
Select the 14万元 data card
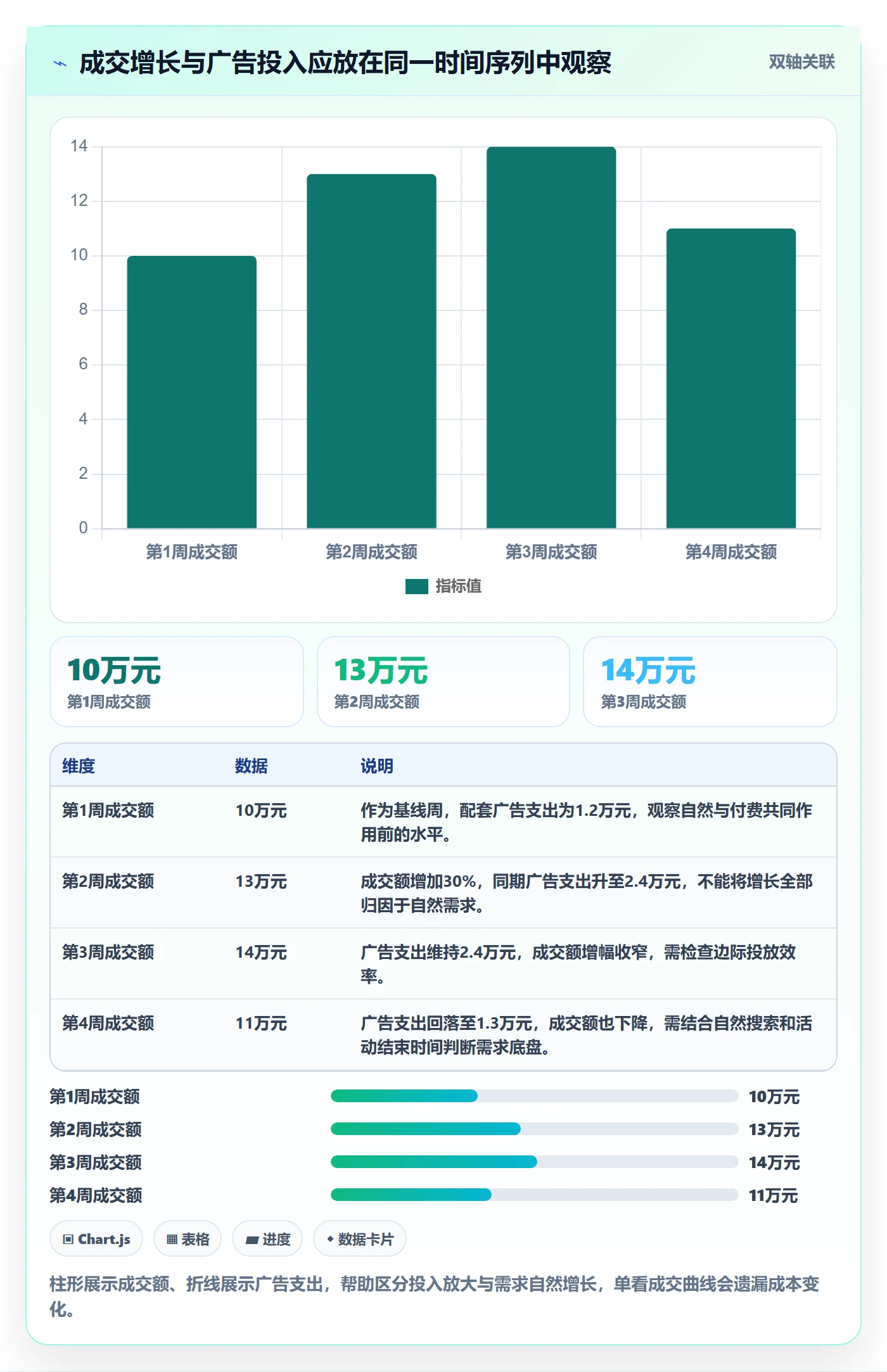tap(710, 682)
